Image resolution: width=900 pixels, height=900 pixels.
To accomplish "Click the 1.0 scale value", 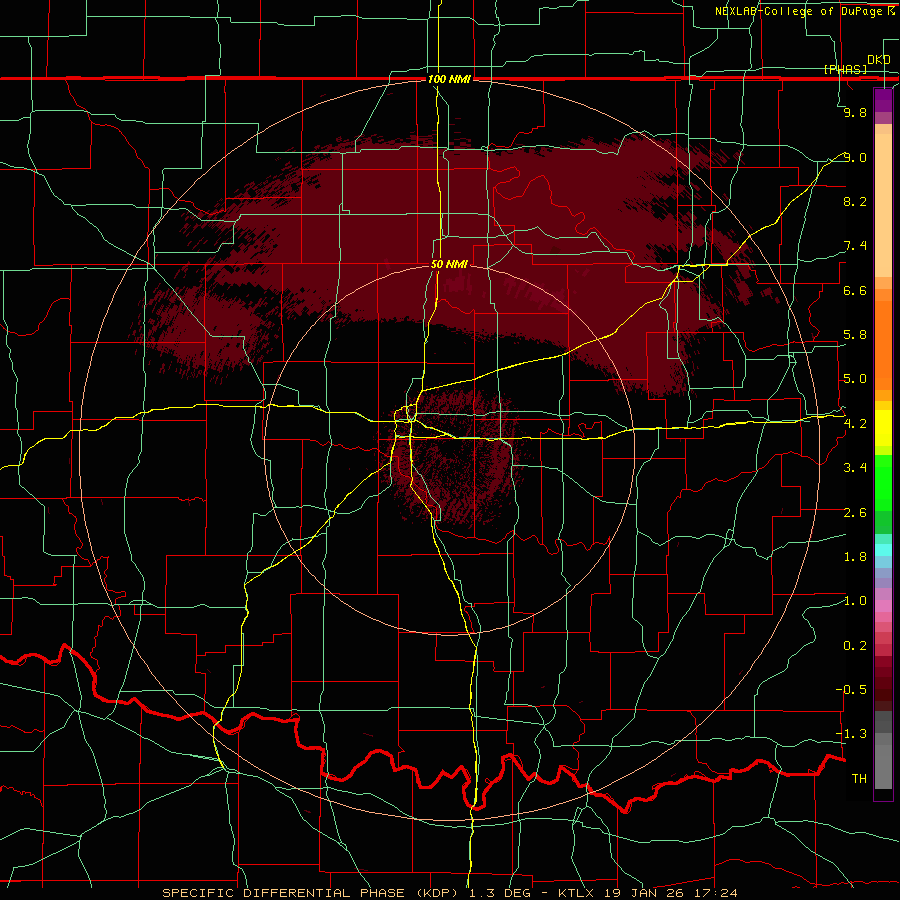I will (855, 601).
